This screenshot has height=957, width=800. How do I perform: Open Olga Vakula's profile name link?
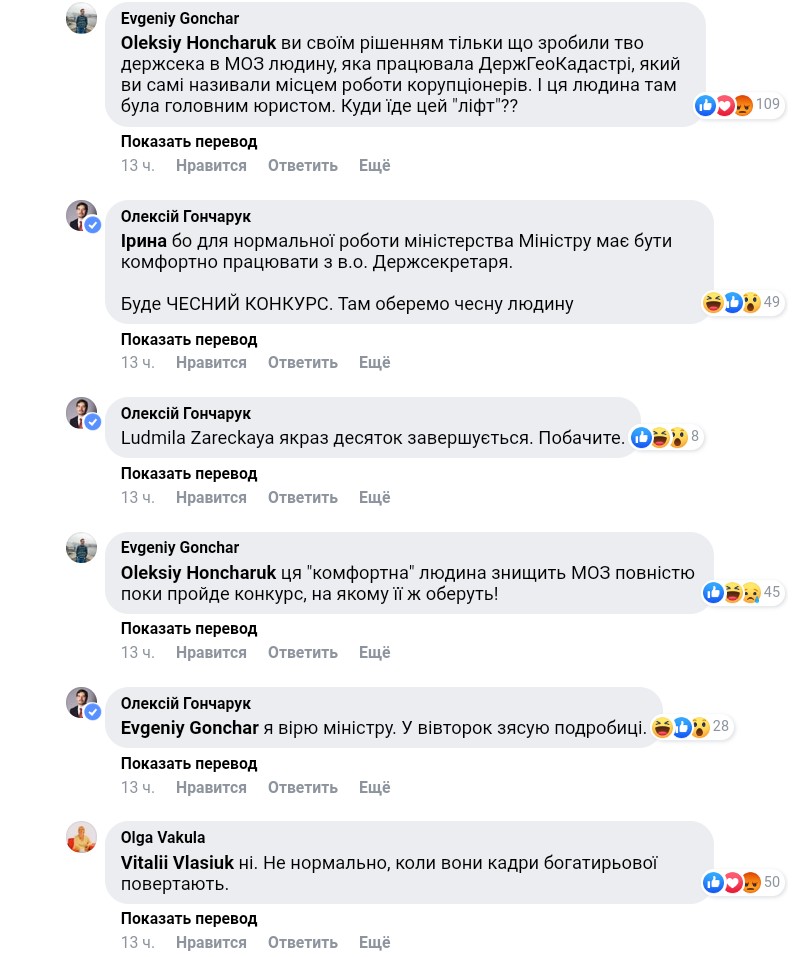163,837
